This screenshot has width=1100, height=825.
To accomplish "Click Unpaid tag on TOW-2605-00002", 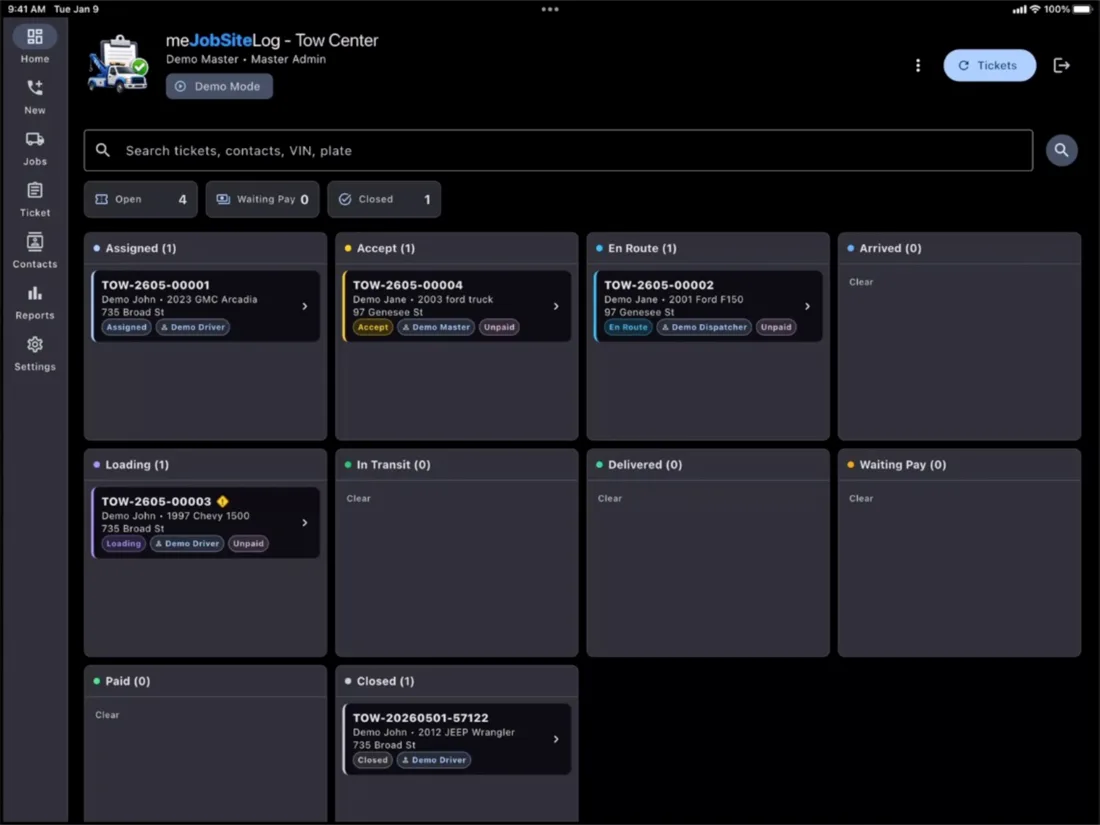I will point(776,327).
